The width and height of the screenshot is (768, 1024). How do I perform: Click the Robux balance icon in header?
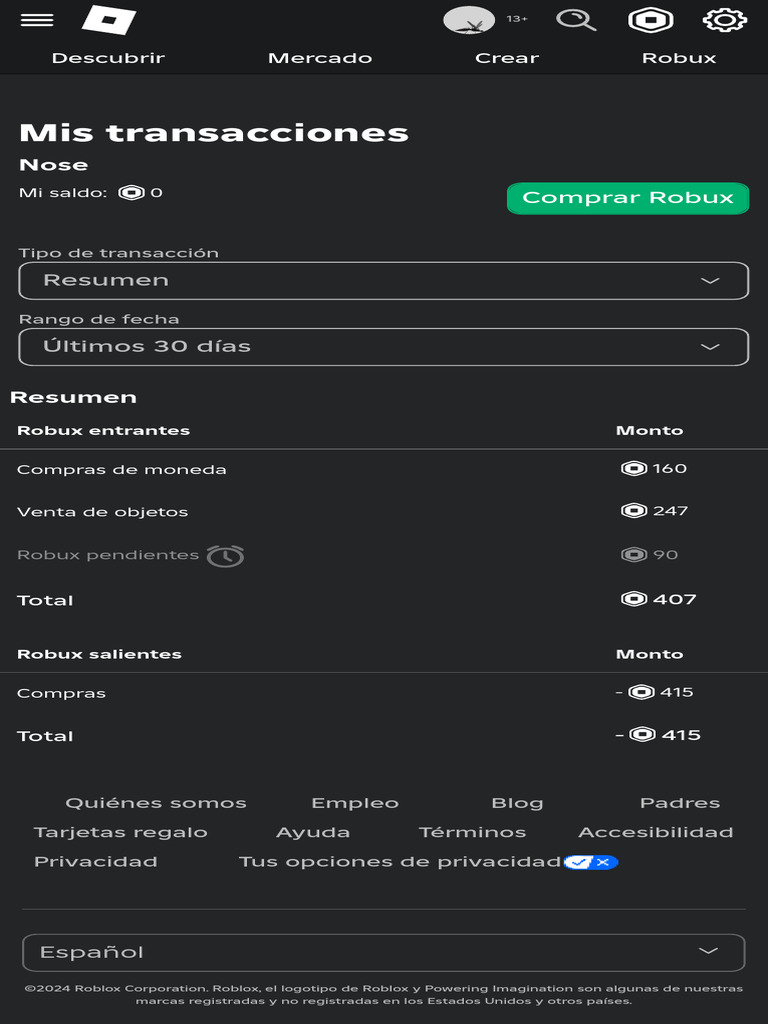pyautogui.click(x=650, y=20)
